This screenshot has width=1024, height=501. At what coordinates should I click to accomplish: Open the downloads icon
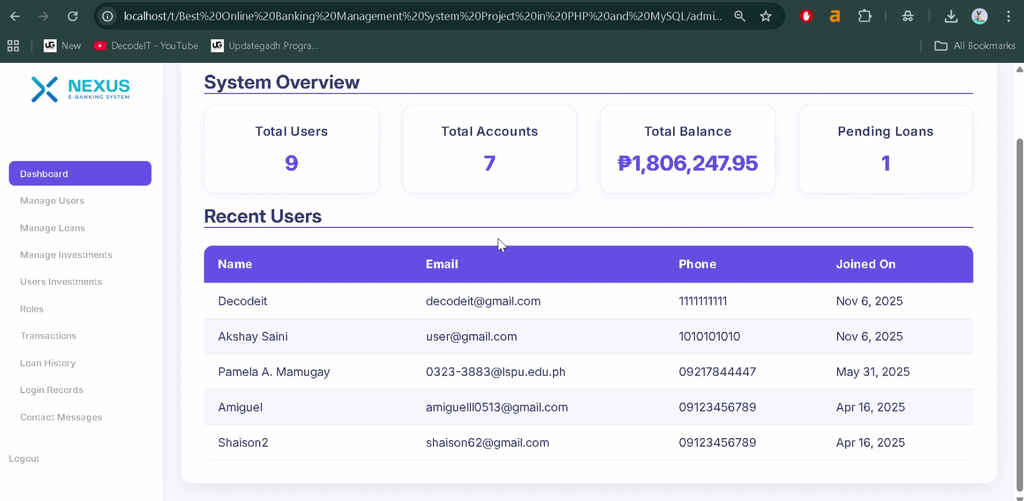[x=951, y=16]
